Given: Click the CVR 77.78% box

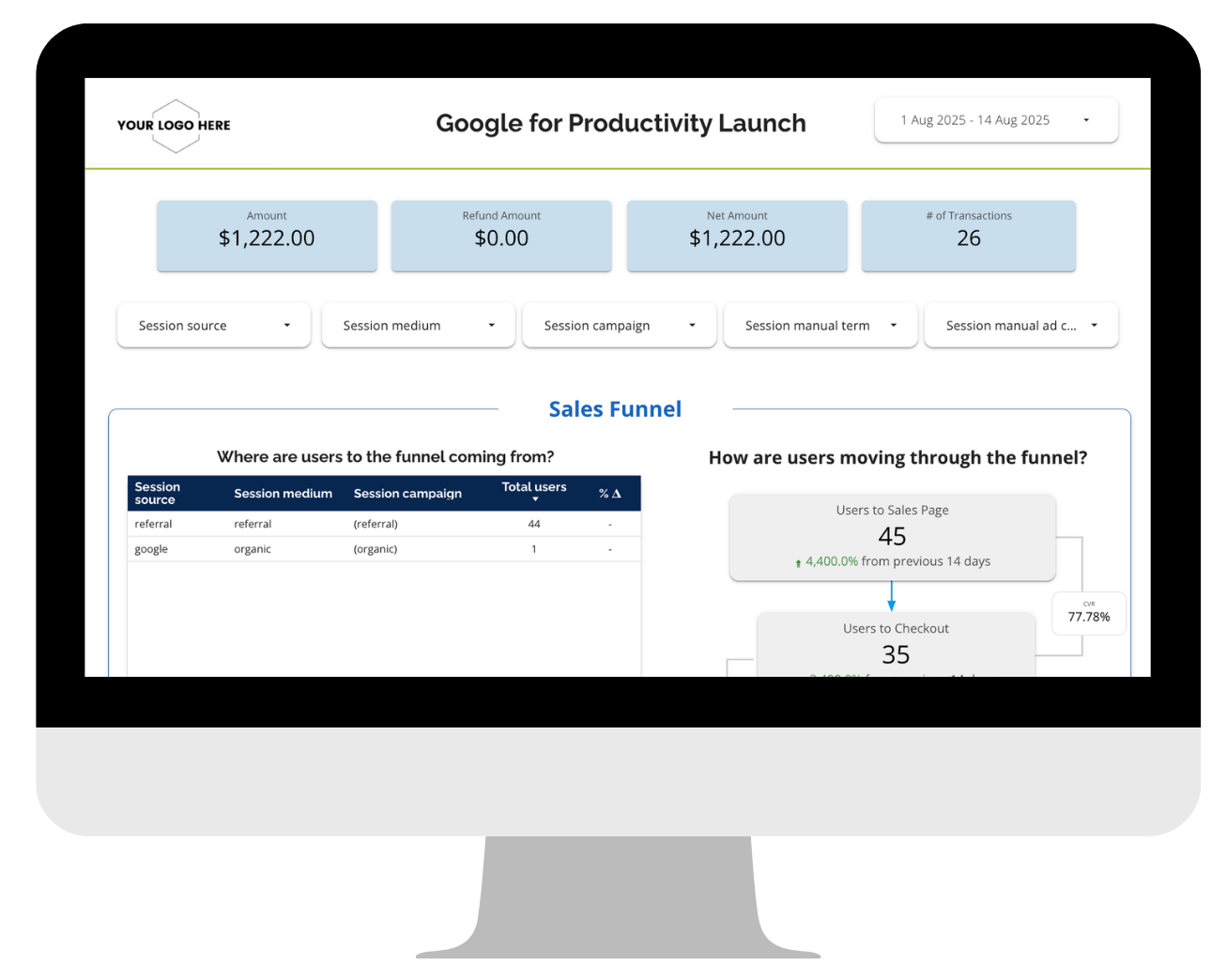Looking at the screenshot, I should pos(1089,613).
